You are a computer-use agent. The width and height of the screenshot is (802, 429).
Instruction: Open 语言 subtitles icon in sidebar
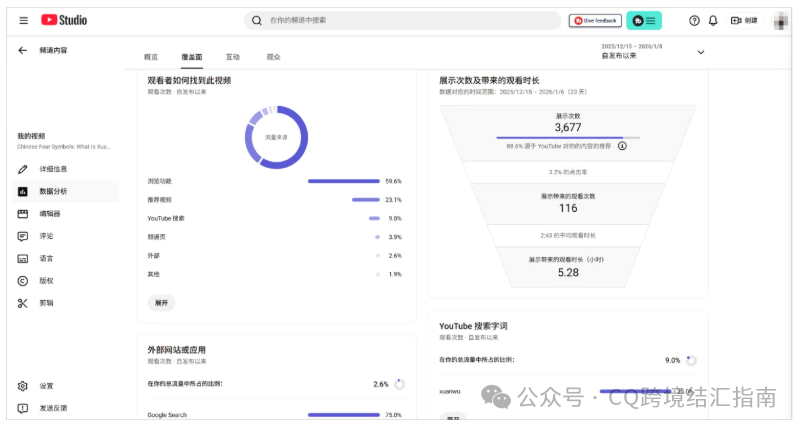(x=23, y=259)
